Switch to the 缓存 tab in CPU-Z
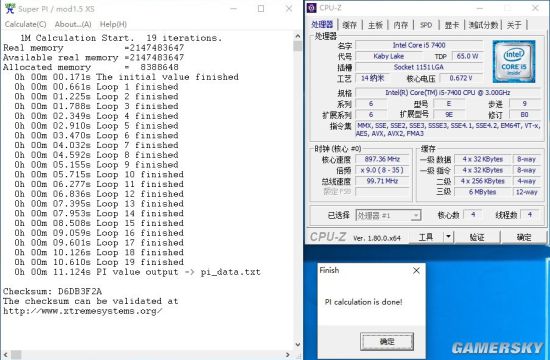This screenshot has height=360, width=550. click(349, 25)
